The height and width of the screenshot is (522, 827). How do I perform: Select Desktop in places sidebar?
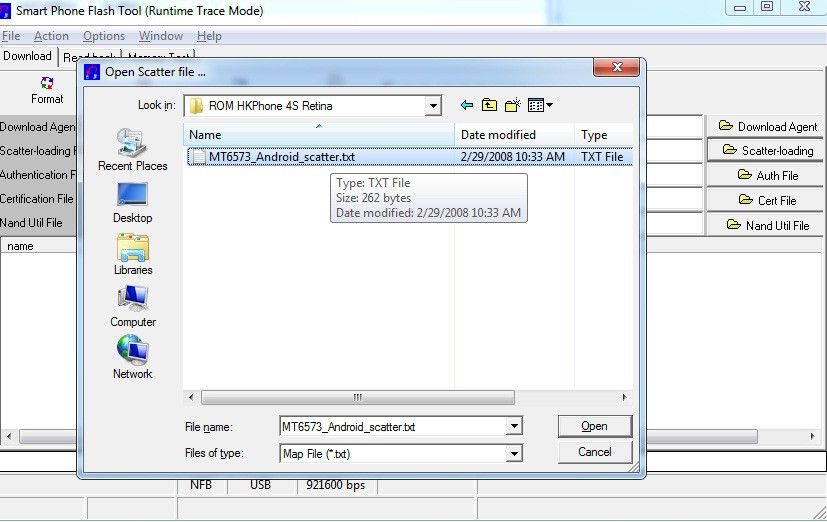pos(132,203)
